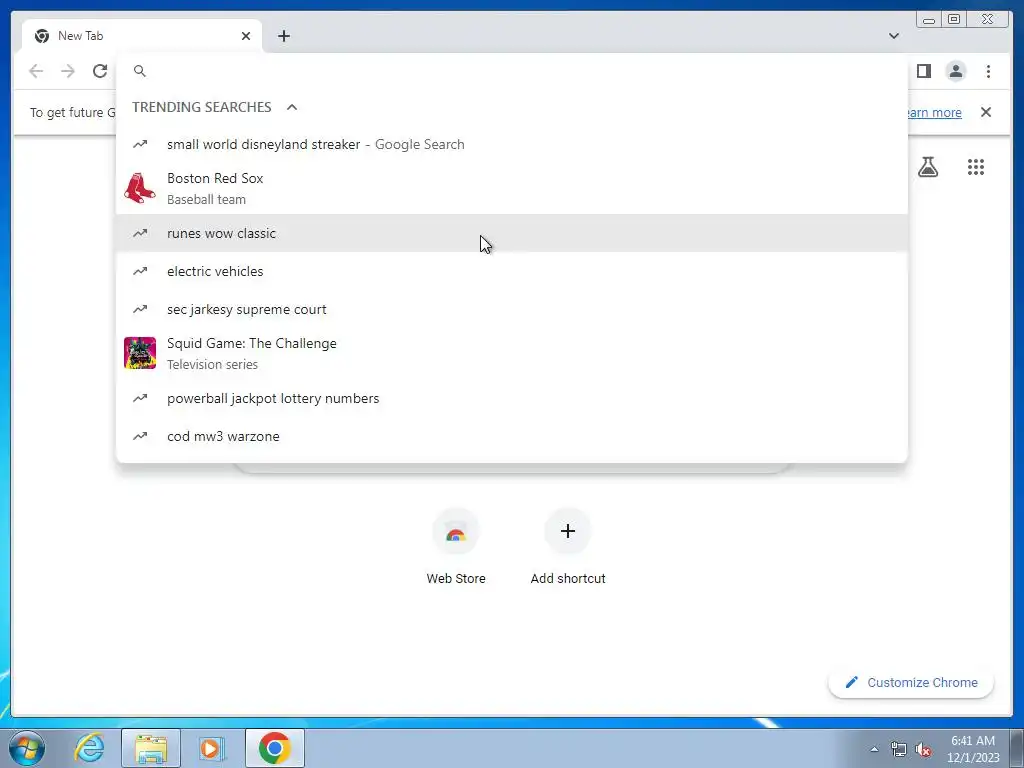Launch Internet Explorer from the taskbar
Image resolution: width=1024 pixels, height=768 pixels.
pyautogui.click(x=89, y=748)
